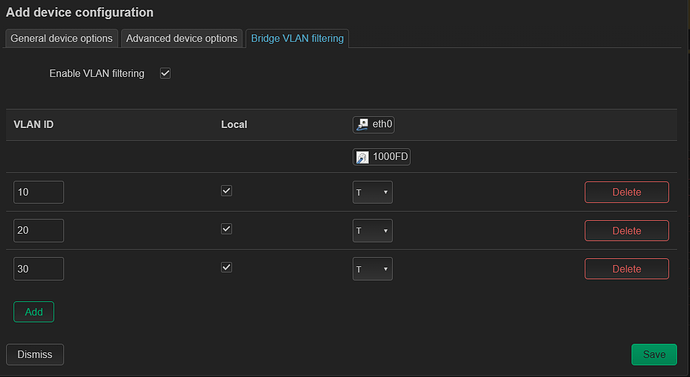This screenshot has height=377, width=690.
Task: Click the eth0 network port icon
Action: [x=362, y=124]
